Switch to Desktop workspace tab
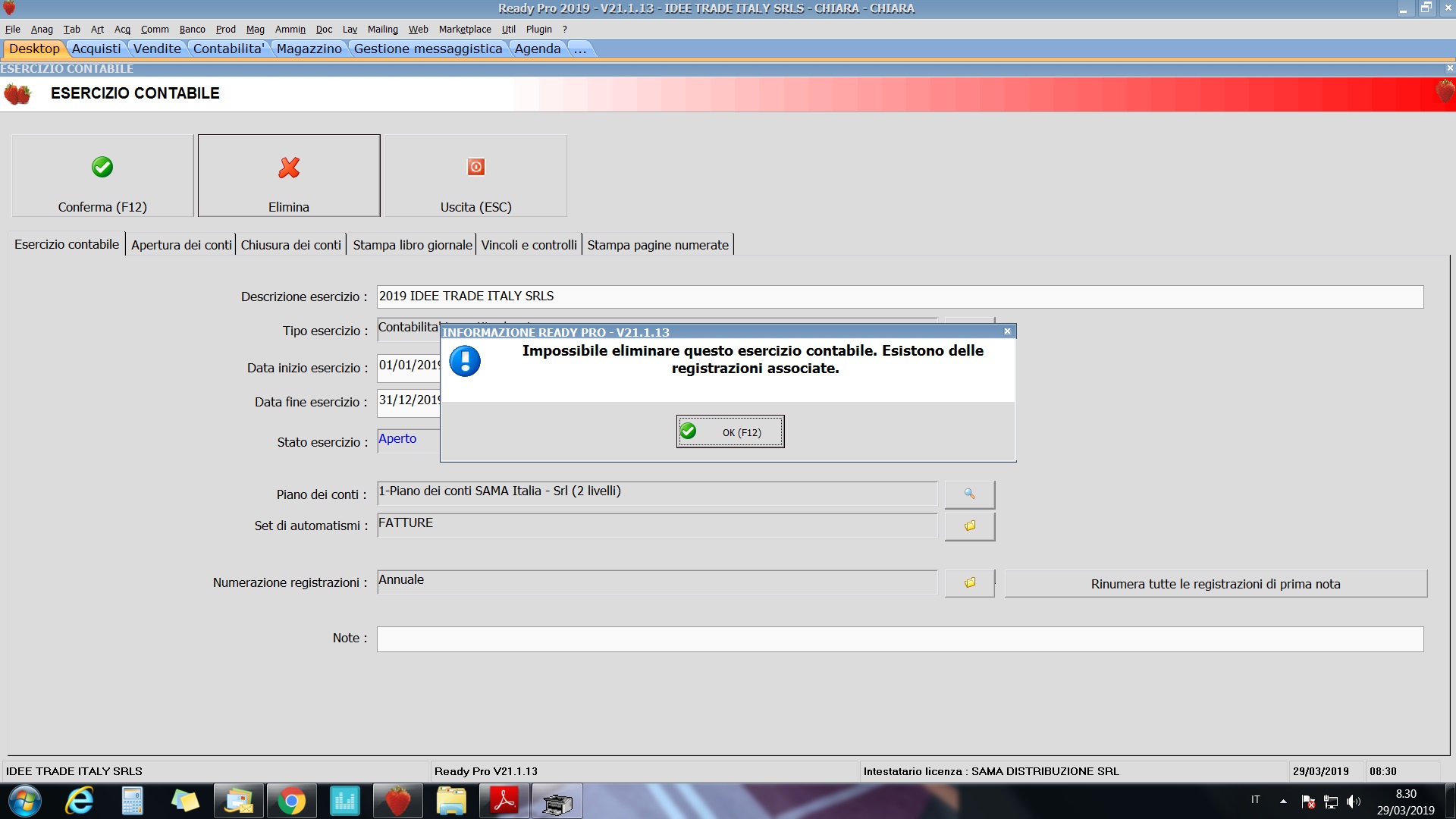The image size is (1456, 819). (x=34, y=49)
